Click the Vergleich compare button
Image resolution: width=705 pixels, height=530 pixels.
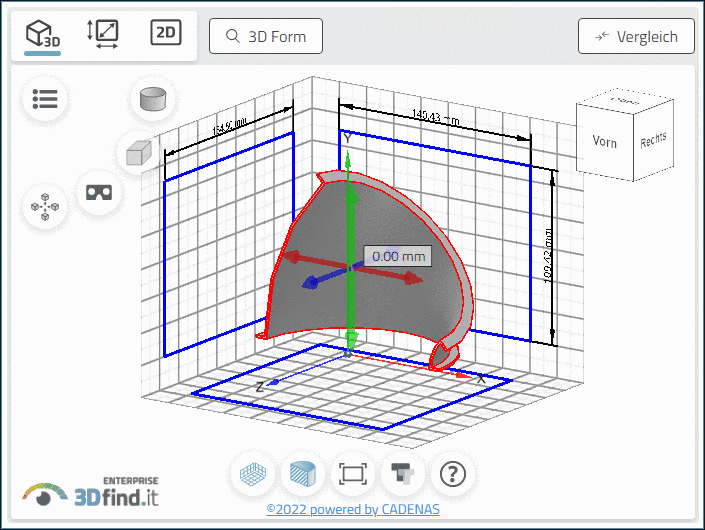point(636,36)
